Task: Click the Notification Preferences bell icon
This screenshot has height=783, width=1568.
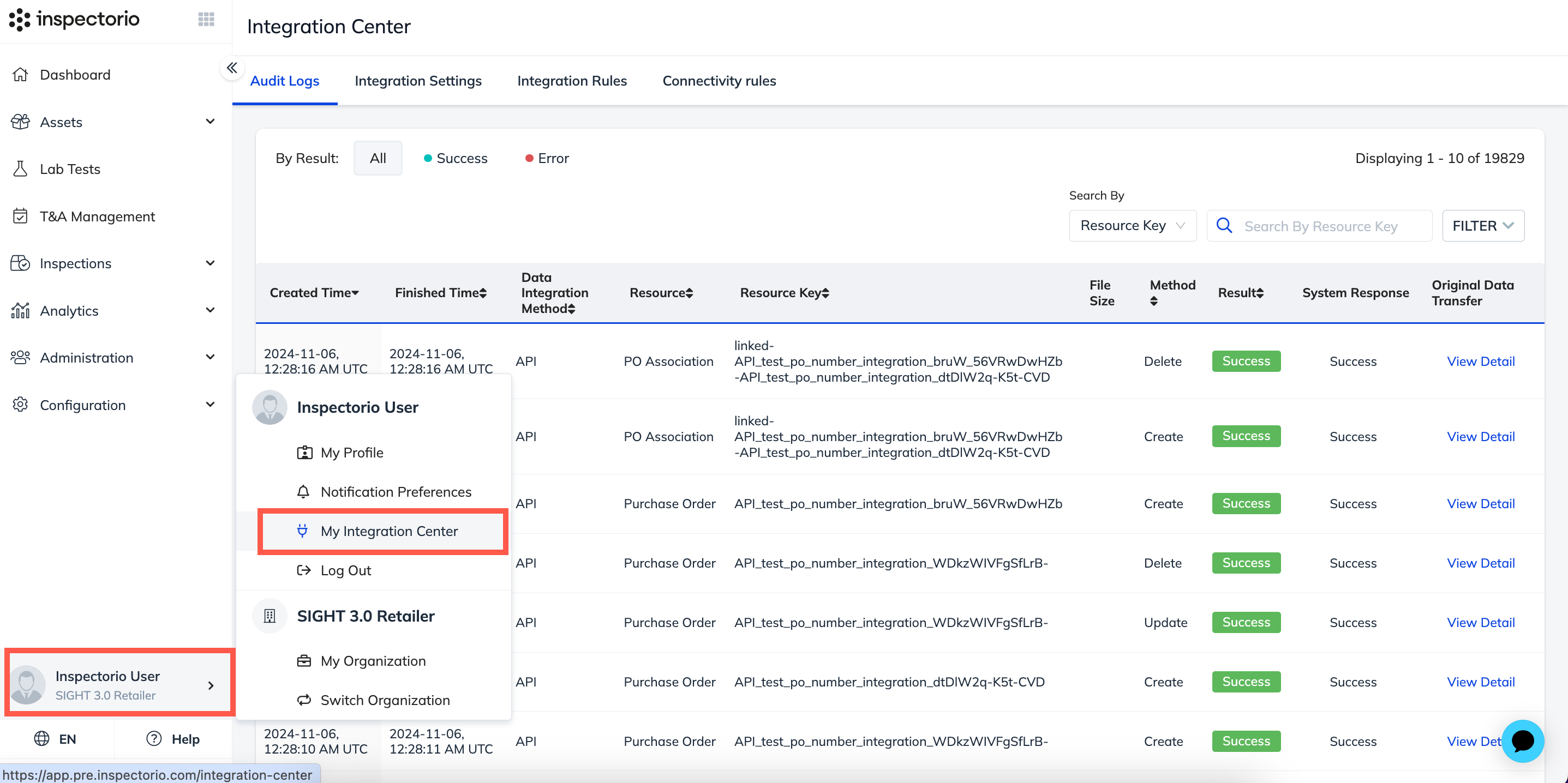Action: [x=303, y=492]
